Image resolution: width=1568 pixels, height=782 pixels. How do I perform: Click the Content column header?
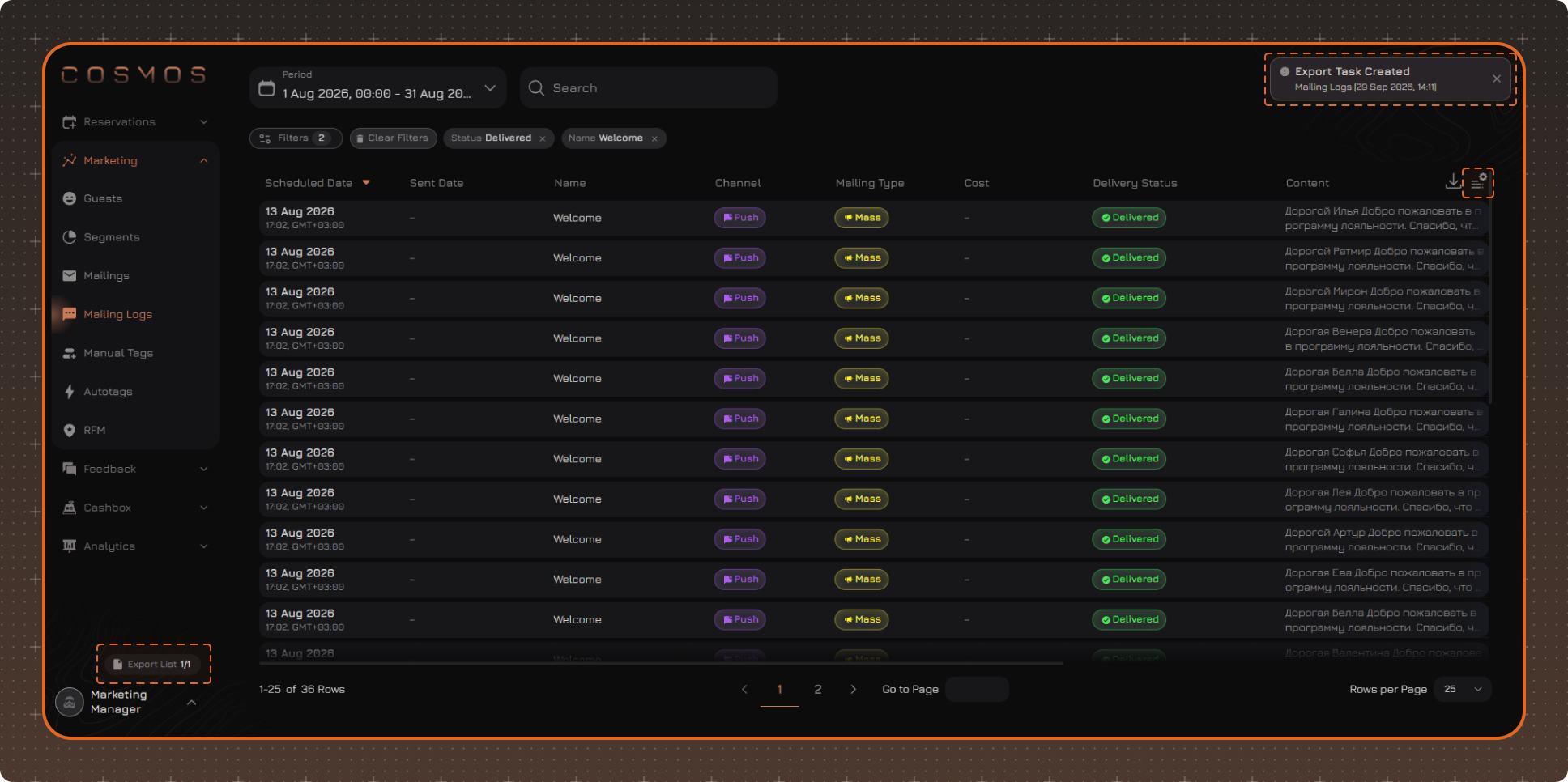pyautogui.click(x=1307, y=183)
